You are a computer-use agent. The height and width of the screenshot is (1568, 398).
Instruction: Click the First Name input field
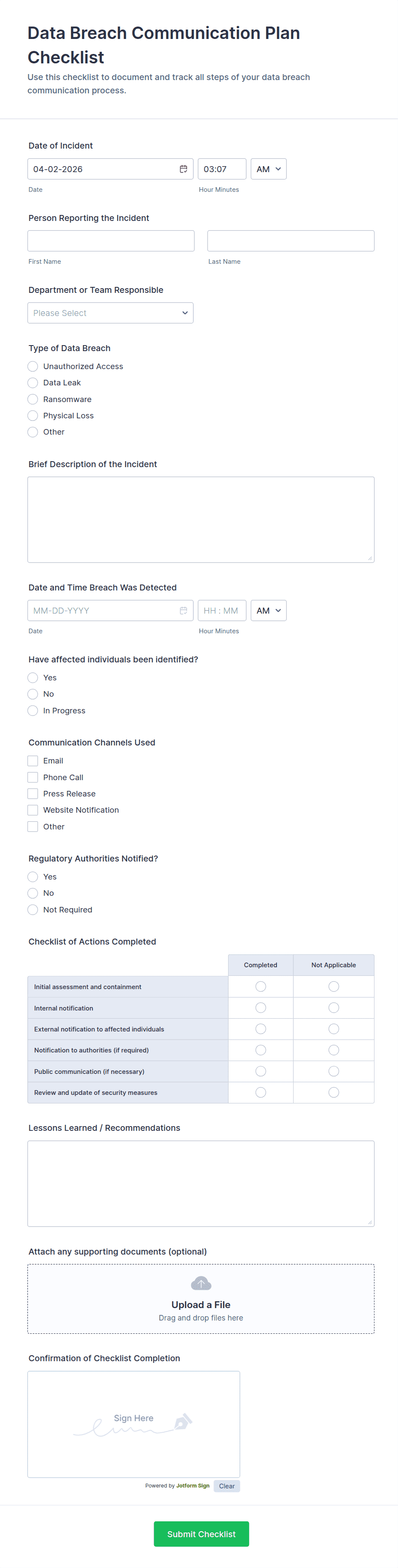tap(111, 241)
